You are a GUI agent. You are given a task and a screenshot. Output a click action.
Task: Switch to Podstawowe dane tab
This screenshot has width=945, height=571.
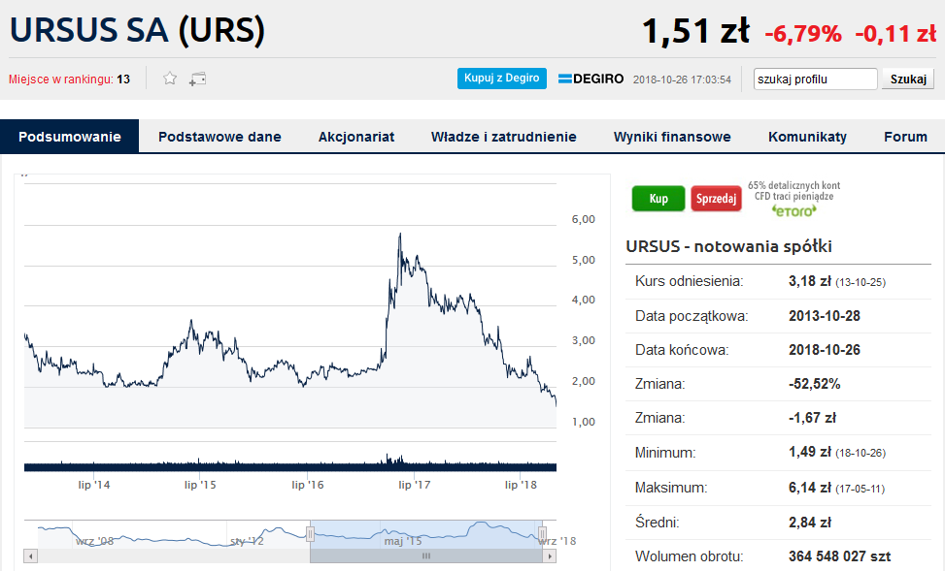point(219,137)
